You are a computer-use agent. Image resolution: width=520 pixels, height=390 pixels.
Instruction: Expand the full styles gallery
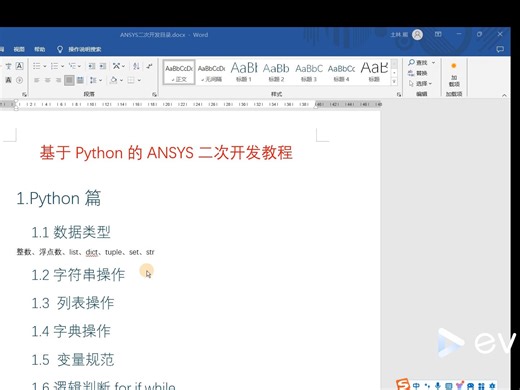click(394, 81)
